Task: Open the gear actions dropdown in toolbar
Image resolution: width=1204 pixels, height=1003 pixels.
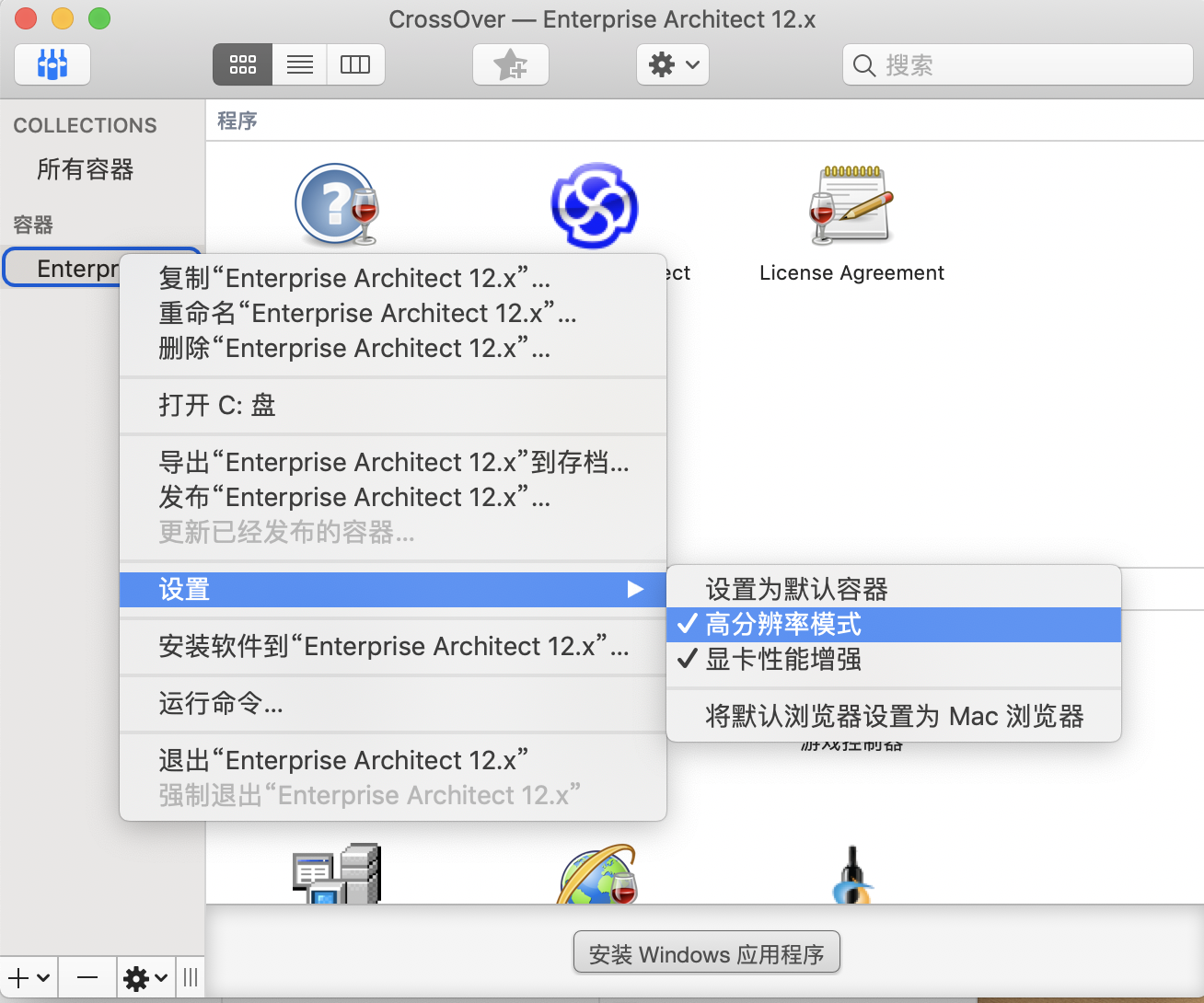Action: [673, 64]
